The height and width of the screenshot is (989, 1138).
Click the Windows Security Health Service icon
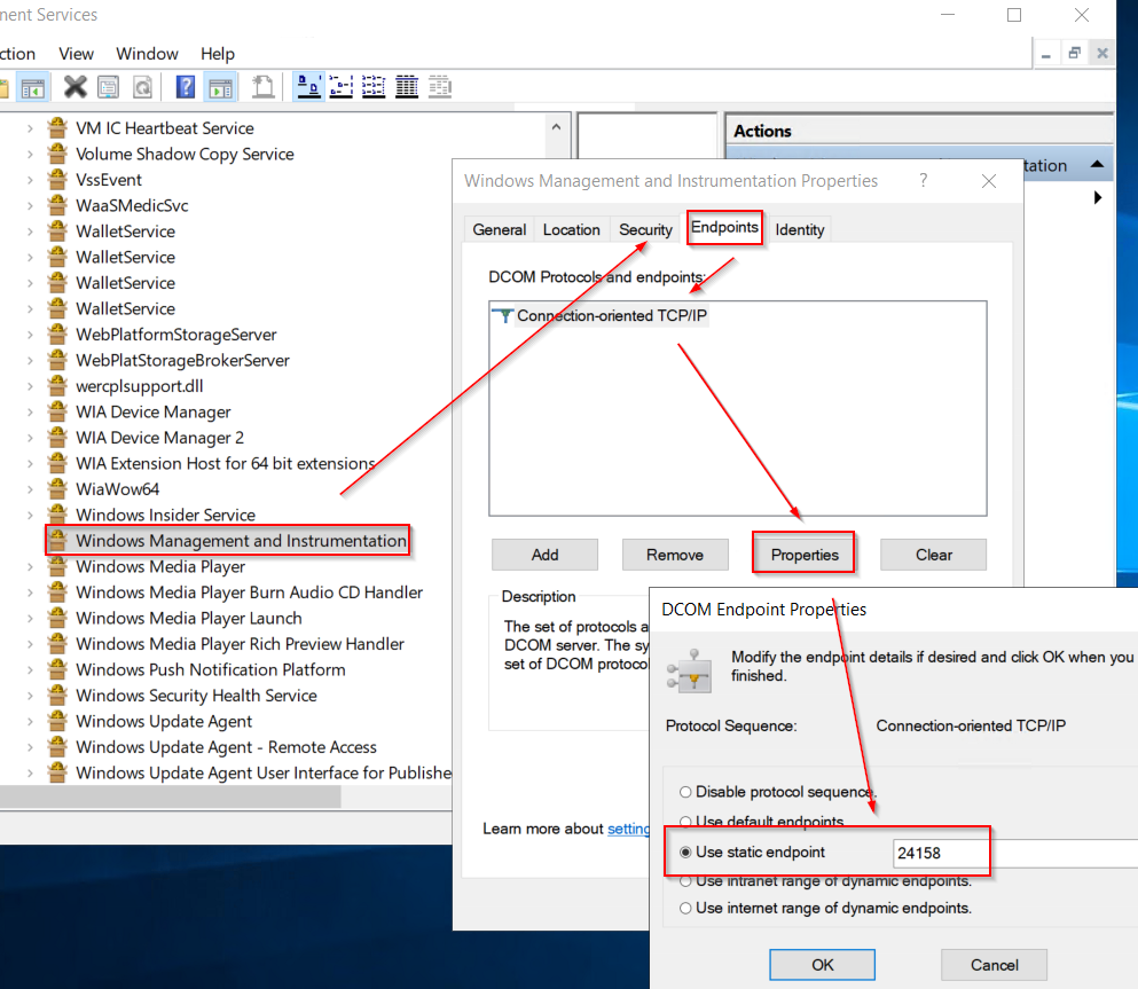coord(57,694)
